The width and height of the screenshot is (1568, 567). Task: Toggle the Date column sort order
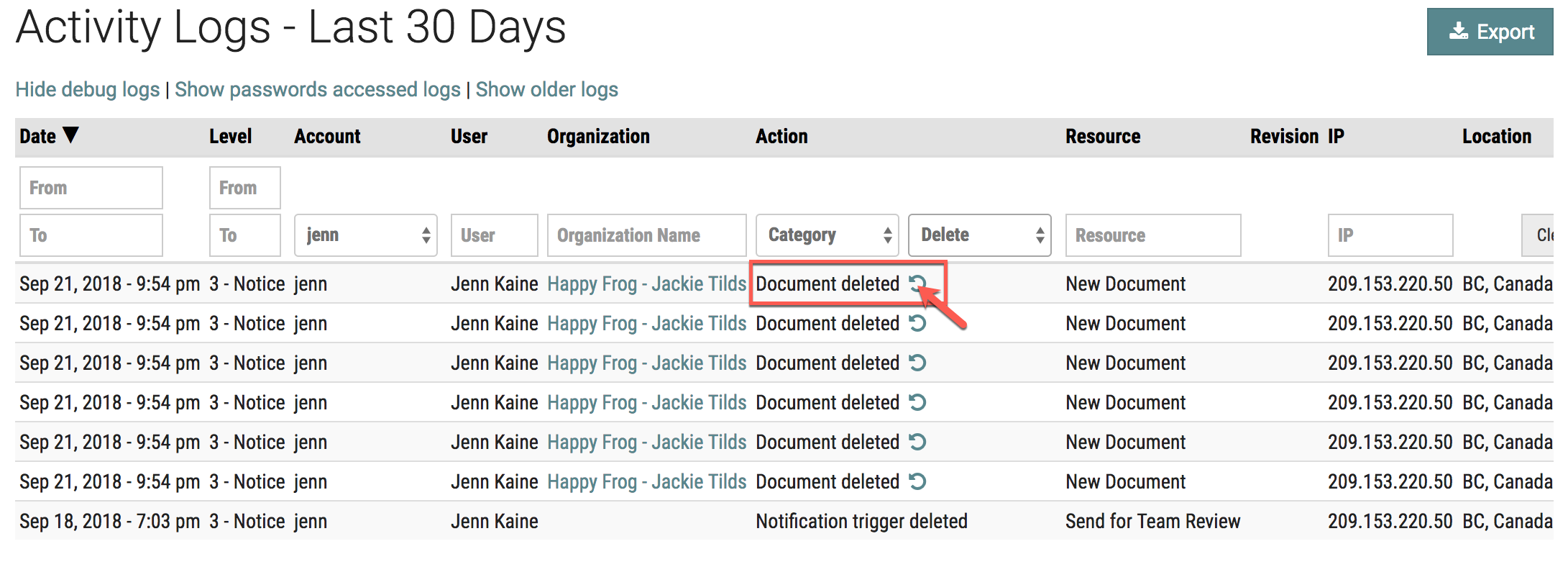(48, 136)
